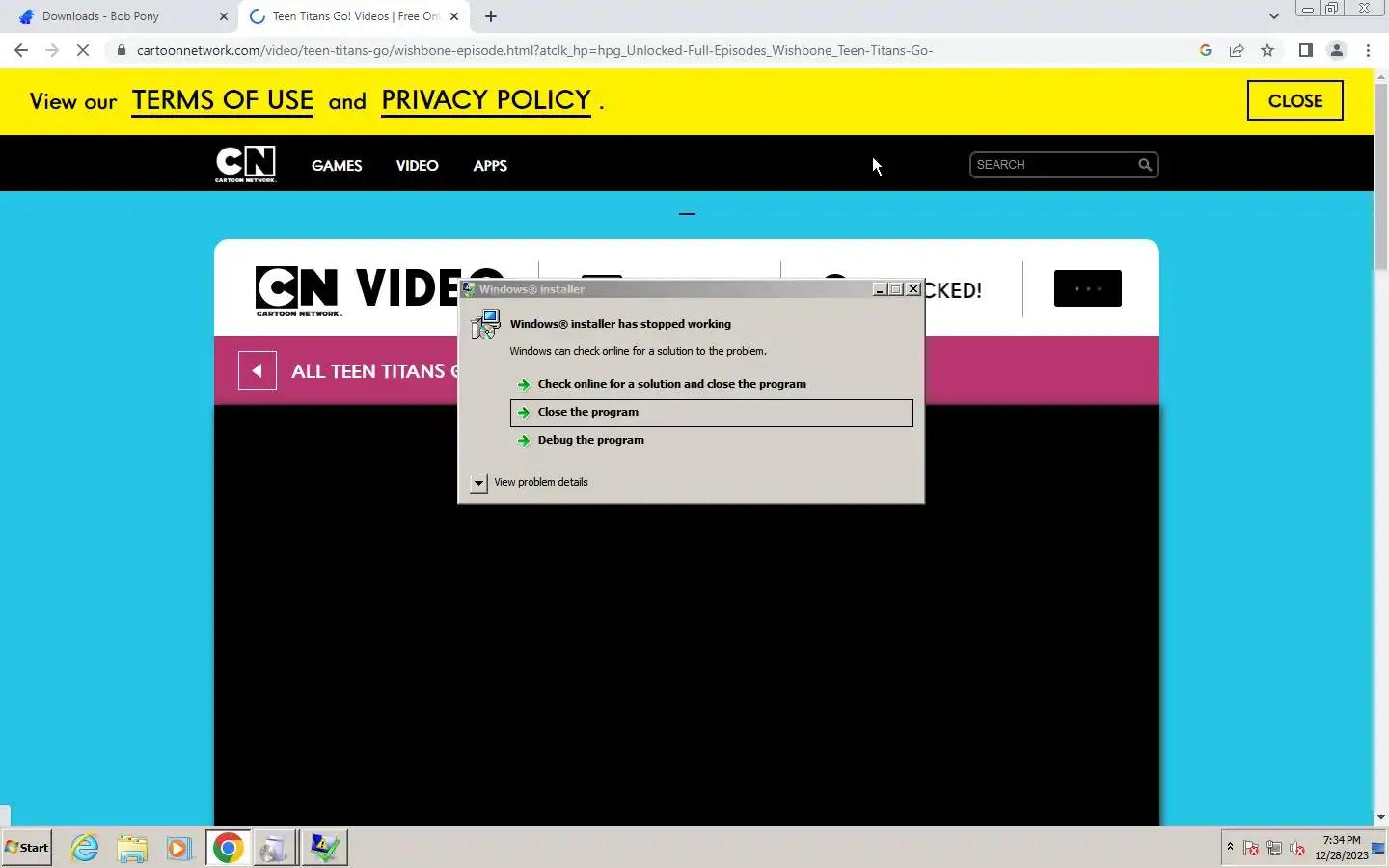1389x868 pixels.
Task: Click the clock showing 7:34 PM
Action: click(1342, 848)
